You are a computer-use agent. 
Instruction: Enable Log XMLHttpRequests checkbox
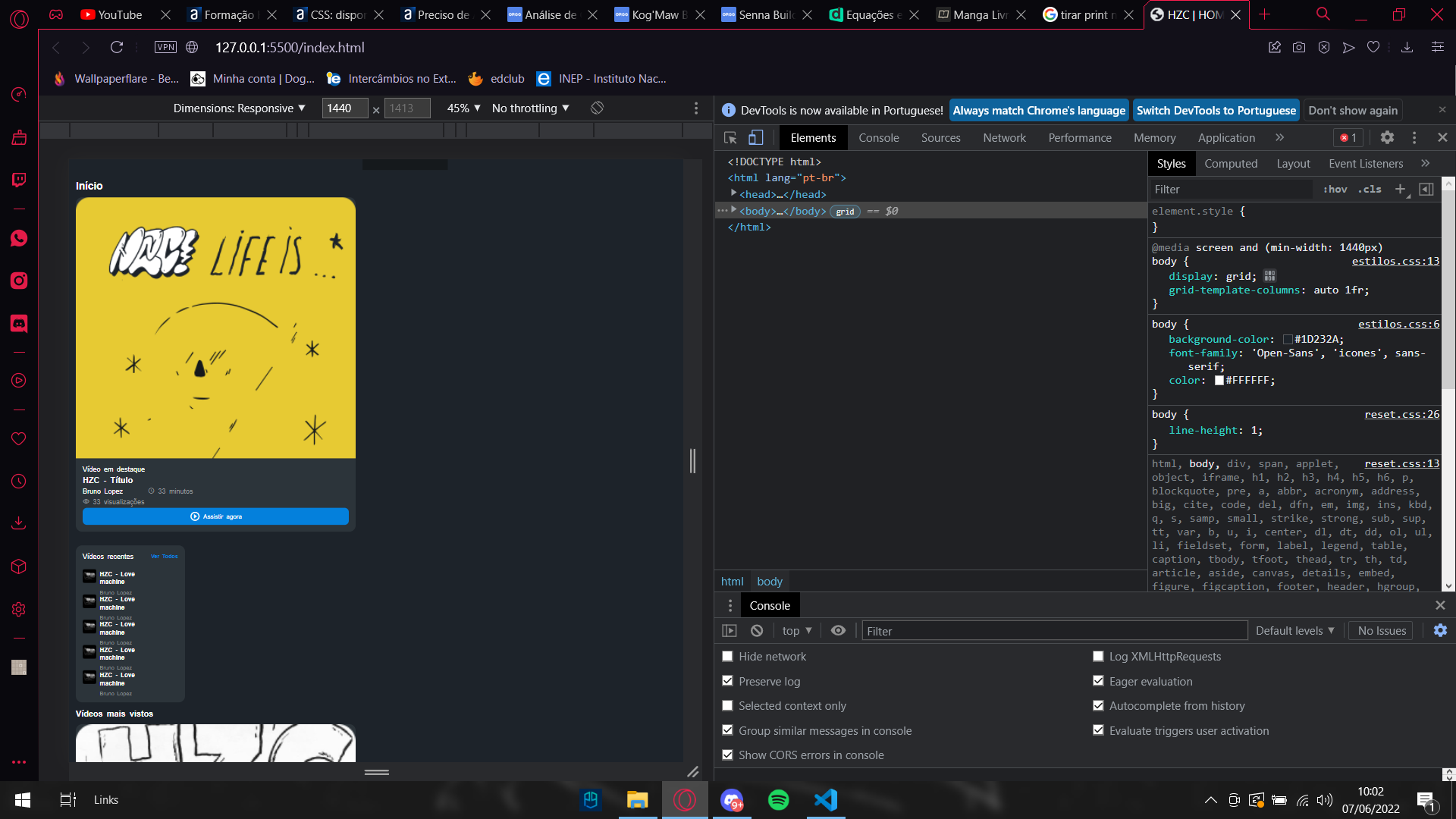(1098, 657)
